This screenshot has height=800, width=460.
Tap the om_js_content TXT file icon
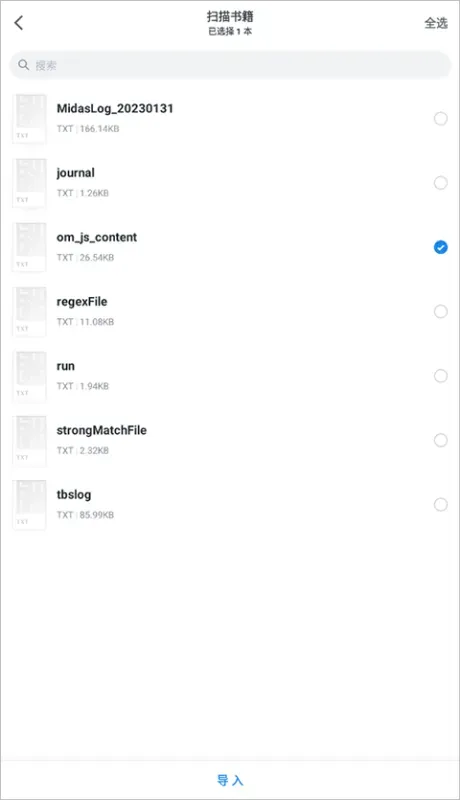[x=29, y=247]
